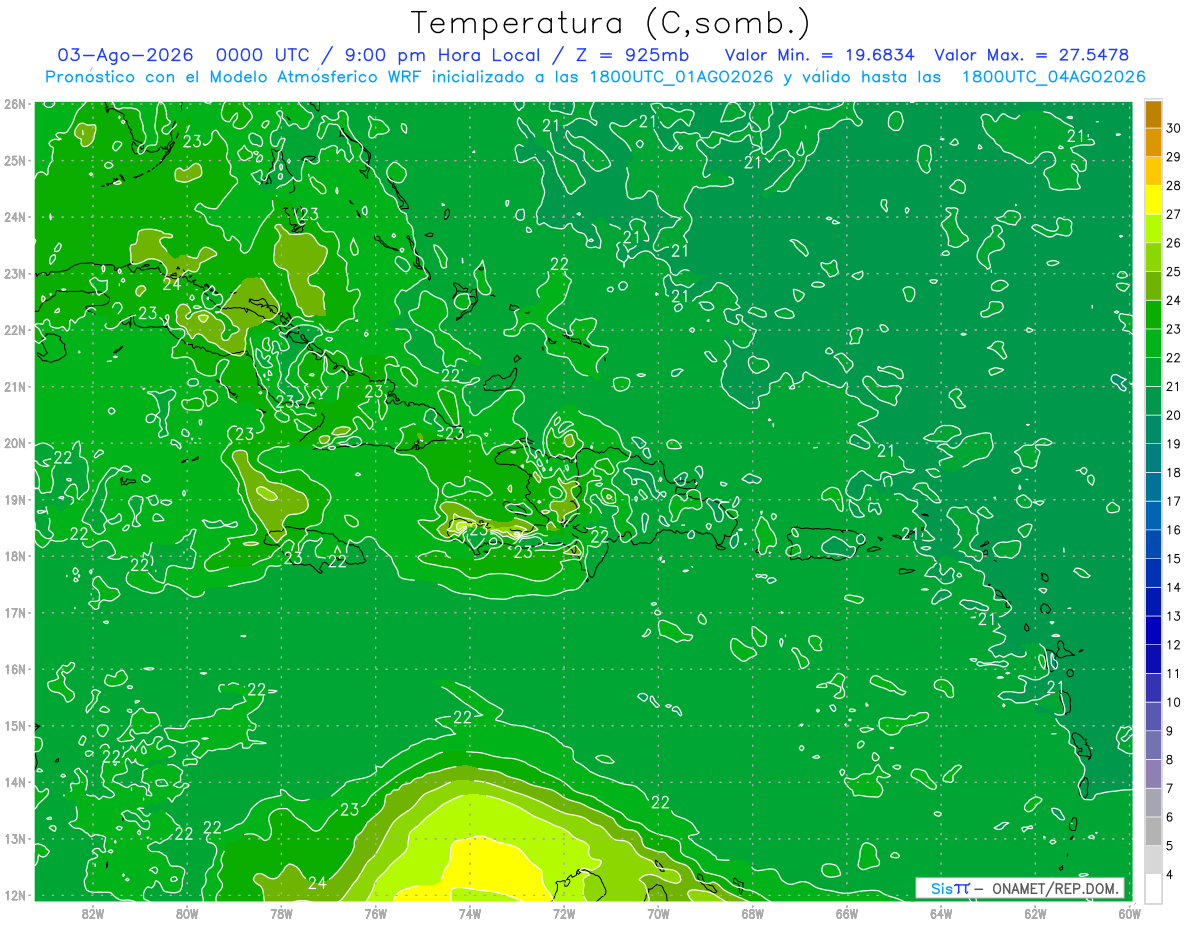
Task: Pick purple color bar segment between 7 and 8
Action: tap(1153, 774)
